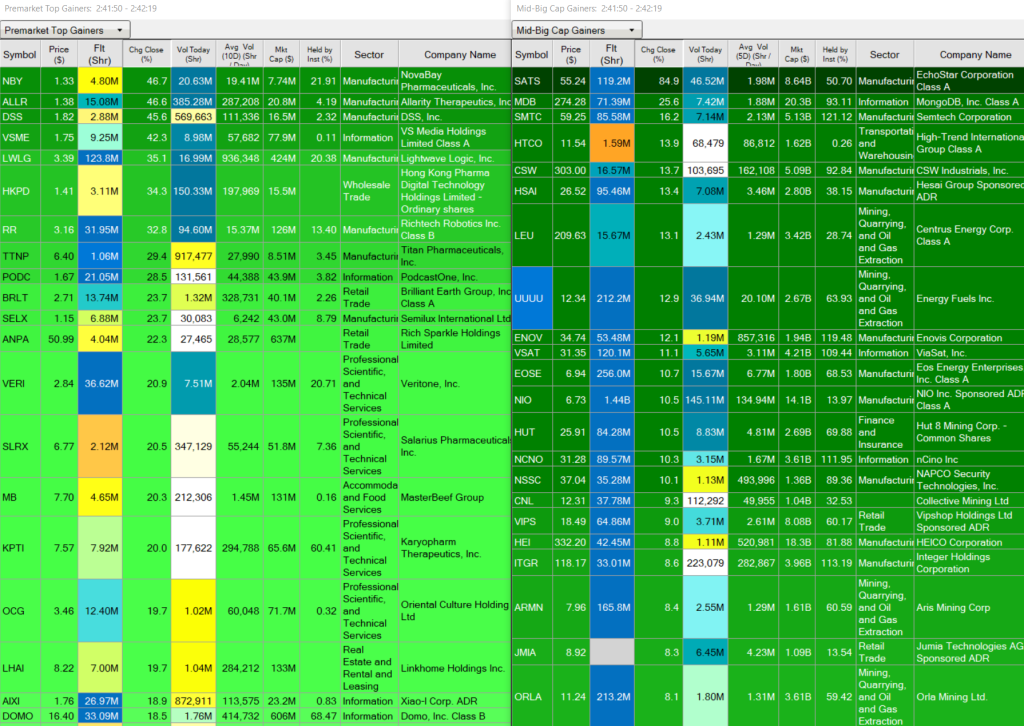Viewport: 1024px width, 726px height.
Task: Sort Mid-Big Cap Gainers by Sector header
Action: tap(885, 55)
